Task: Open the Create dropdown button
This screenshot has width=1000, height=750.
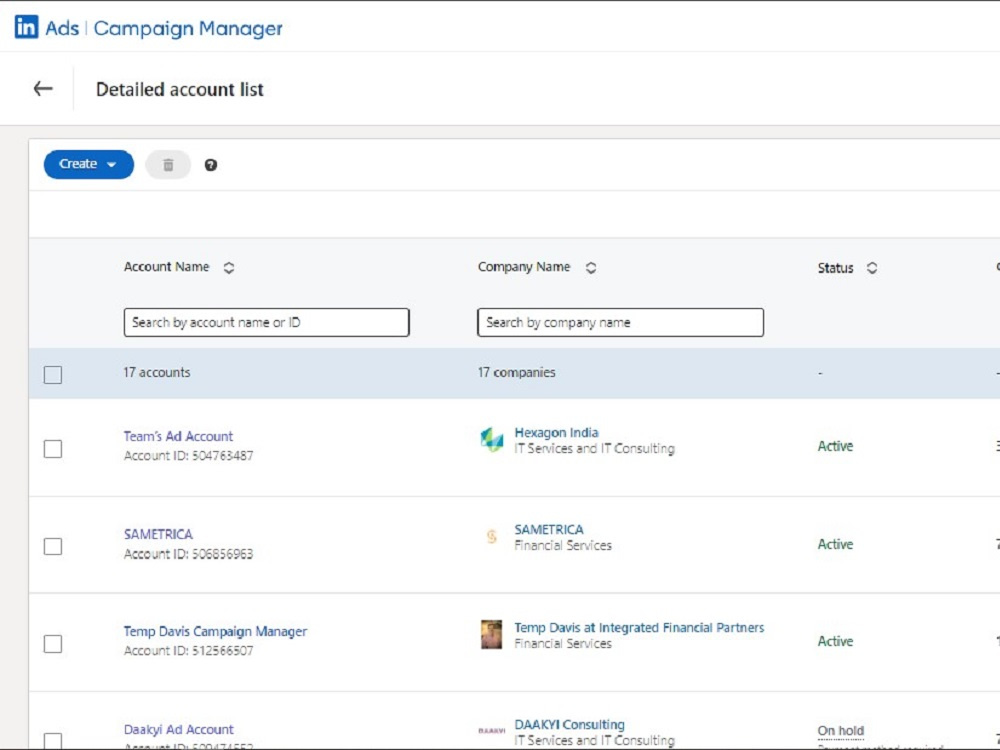Action: click(89, 165)
